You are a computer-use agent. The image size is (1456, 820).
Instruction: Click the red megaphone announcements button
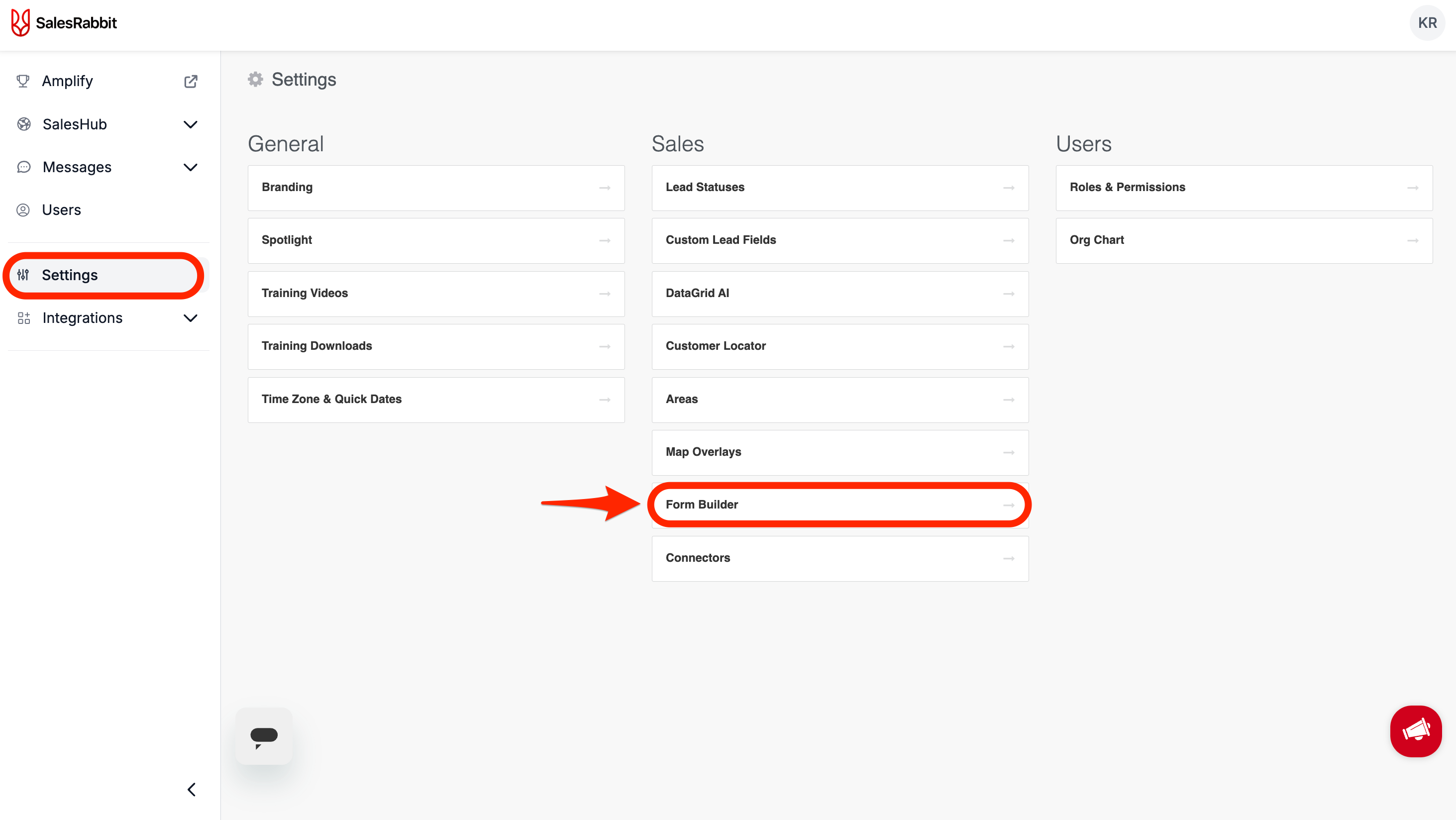(x=1415, y=731)
